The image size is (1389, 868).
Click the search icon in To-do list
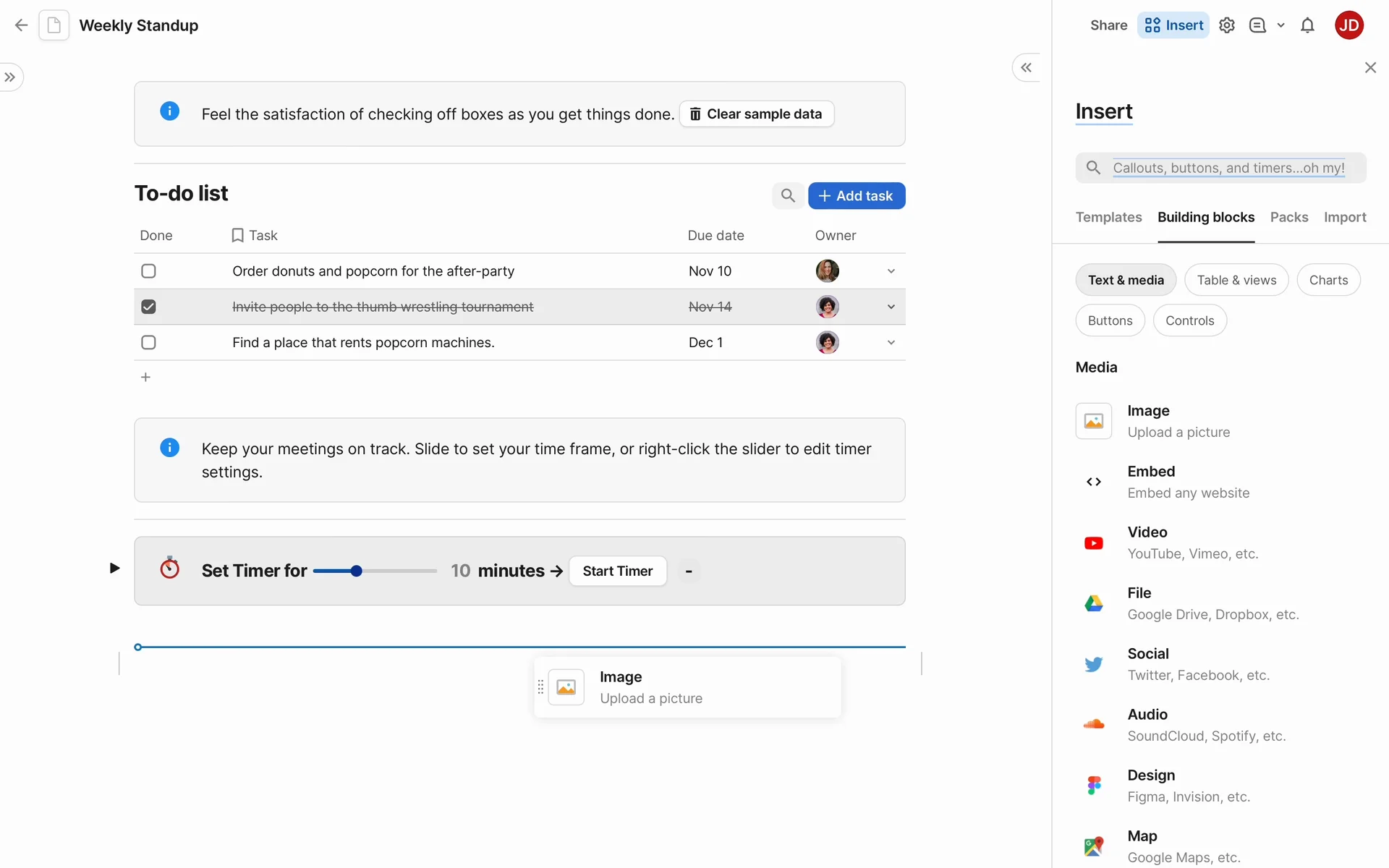point(788,195)
